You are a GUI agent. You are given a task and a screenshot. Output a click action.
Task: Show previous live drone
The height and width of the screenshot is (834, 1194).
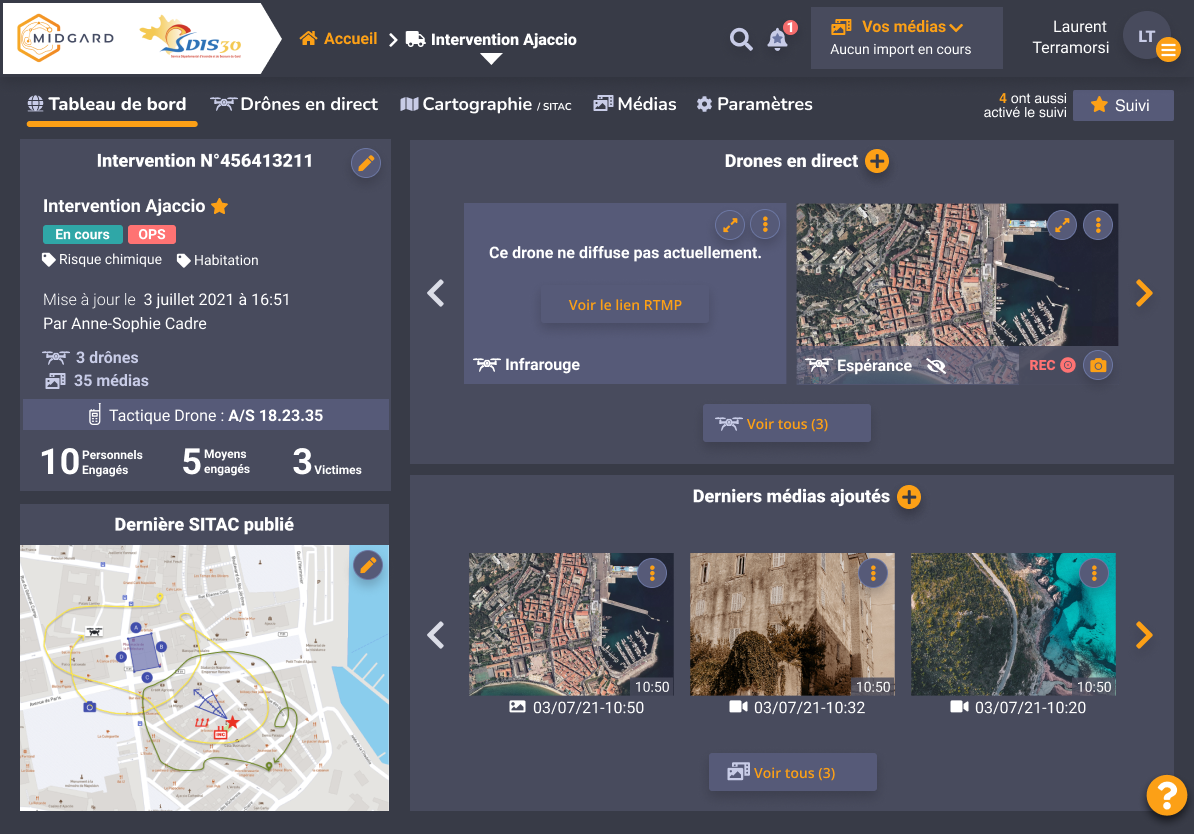(x=436, y=293)
